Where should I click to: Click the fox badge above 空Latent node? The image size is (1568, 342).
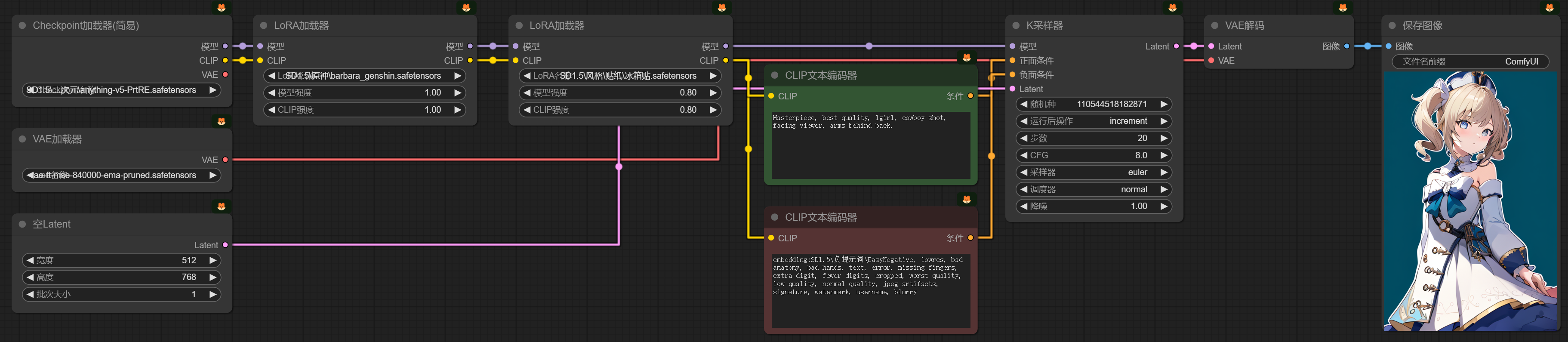[221, 206]
